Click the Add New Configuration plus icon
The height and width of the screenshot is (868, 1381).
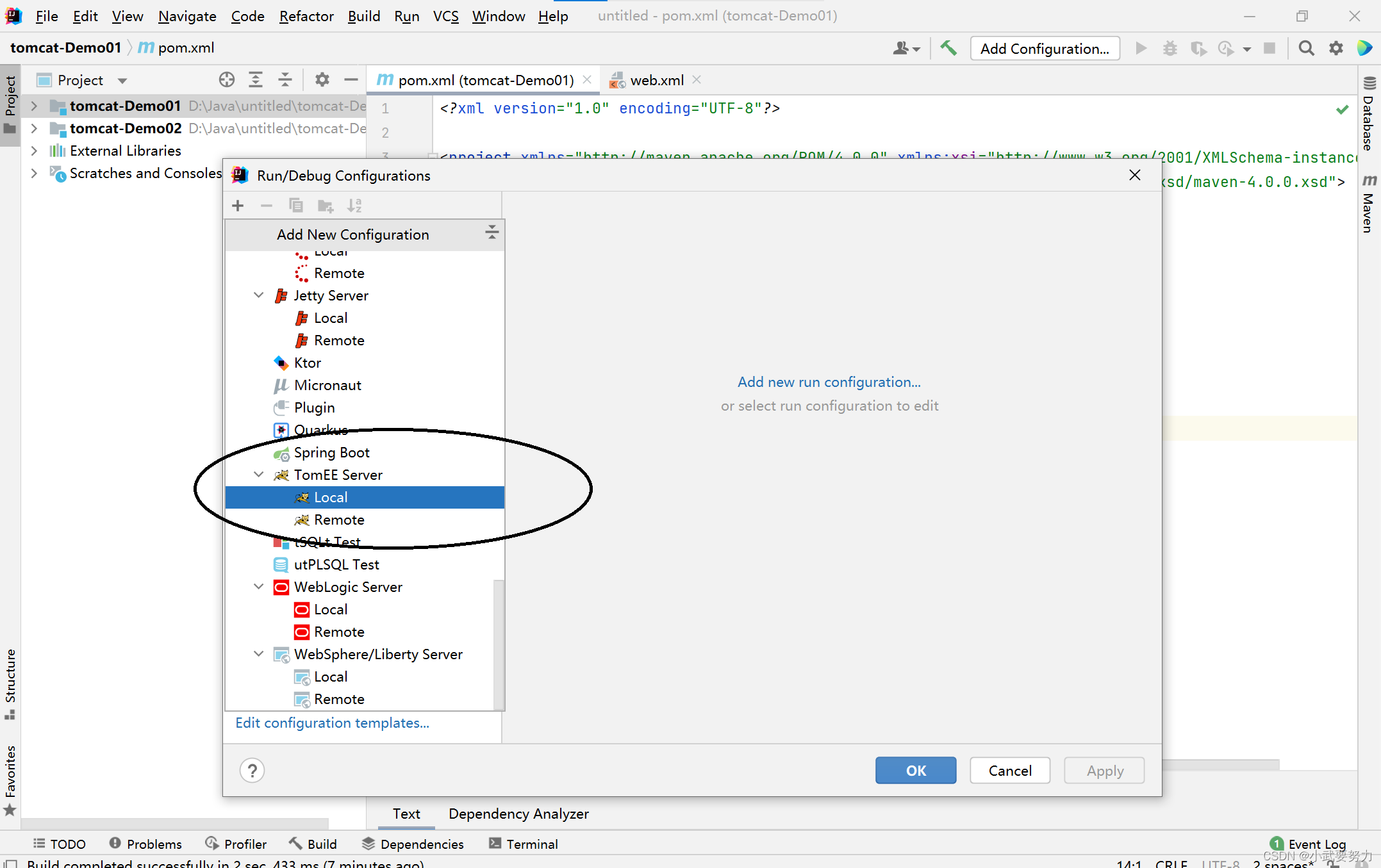(x=238, y=206)
